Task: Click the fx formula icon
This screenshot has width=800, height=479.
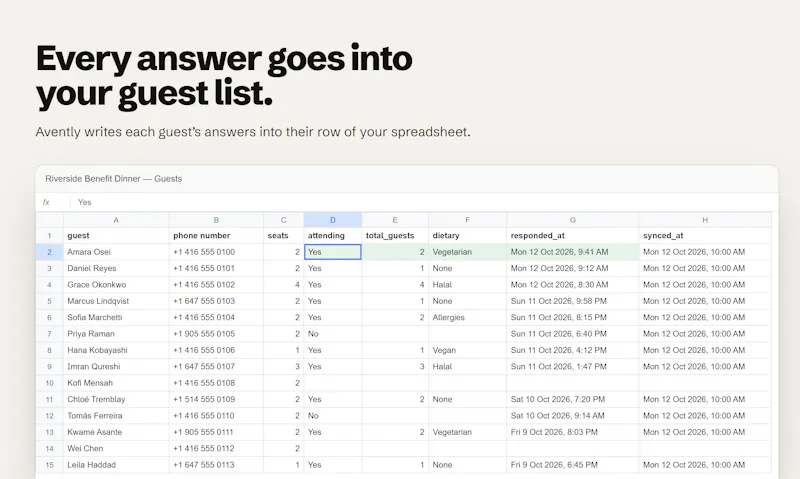Action: [x=46, y=202]
